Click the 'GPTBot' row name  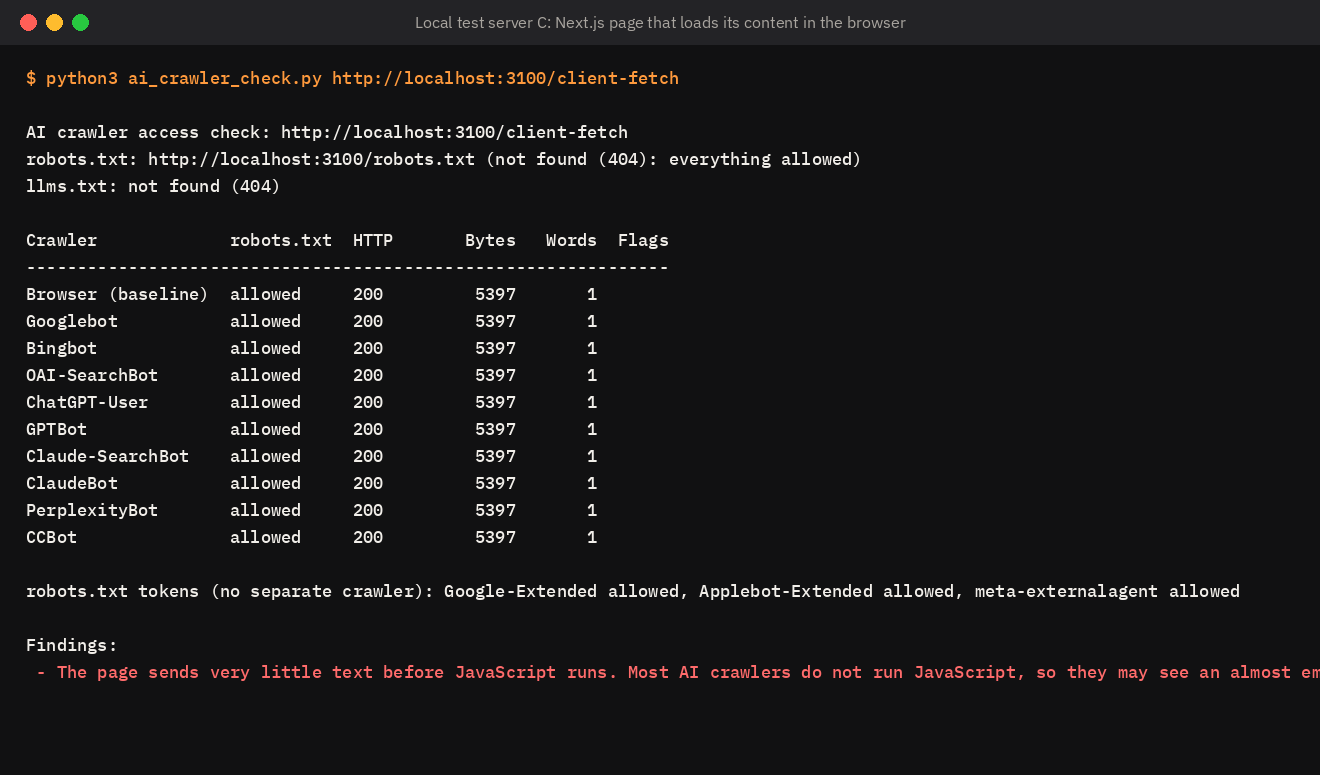tap(57, 429)
